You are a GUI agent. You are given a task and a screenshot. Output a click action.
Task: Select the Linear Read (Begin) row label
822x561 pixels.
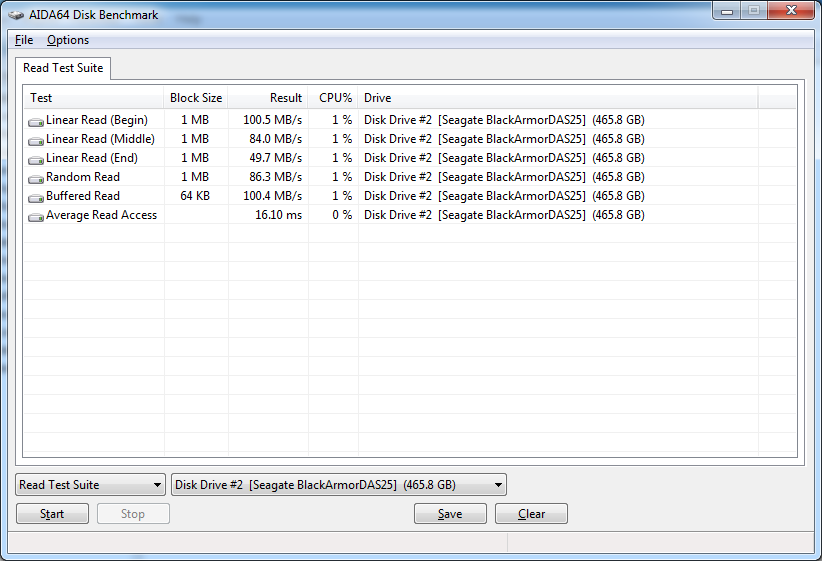click(x=97, y=120)
